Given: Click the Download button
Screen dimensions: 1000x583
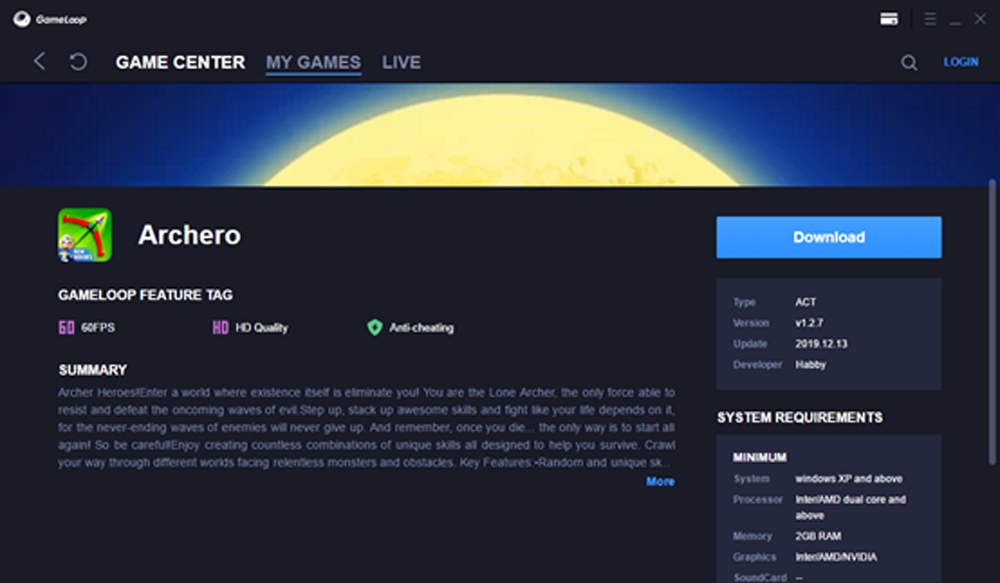Looking at the screenshot, I should pos(828,237).
